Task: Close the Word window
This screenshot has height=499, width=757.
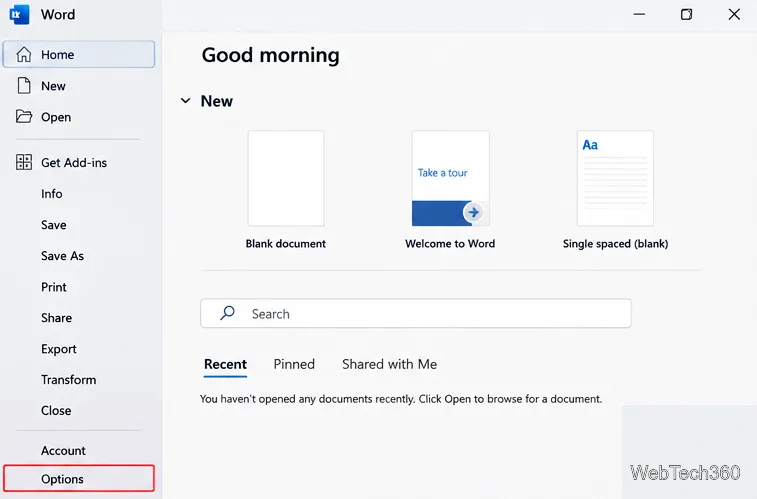Action: point(734,14)
